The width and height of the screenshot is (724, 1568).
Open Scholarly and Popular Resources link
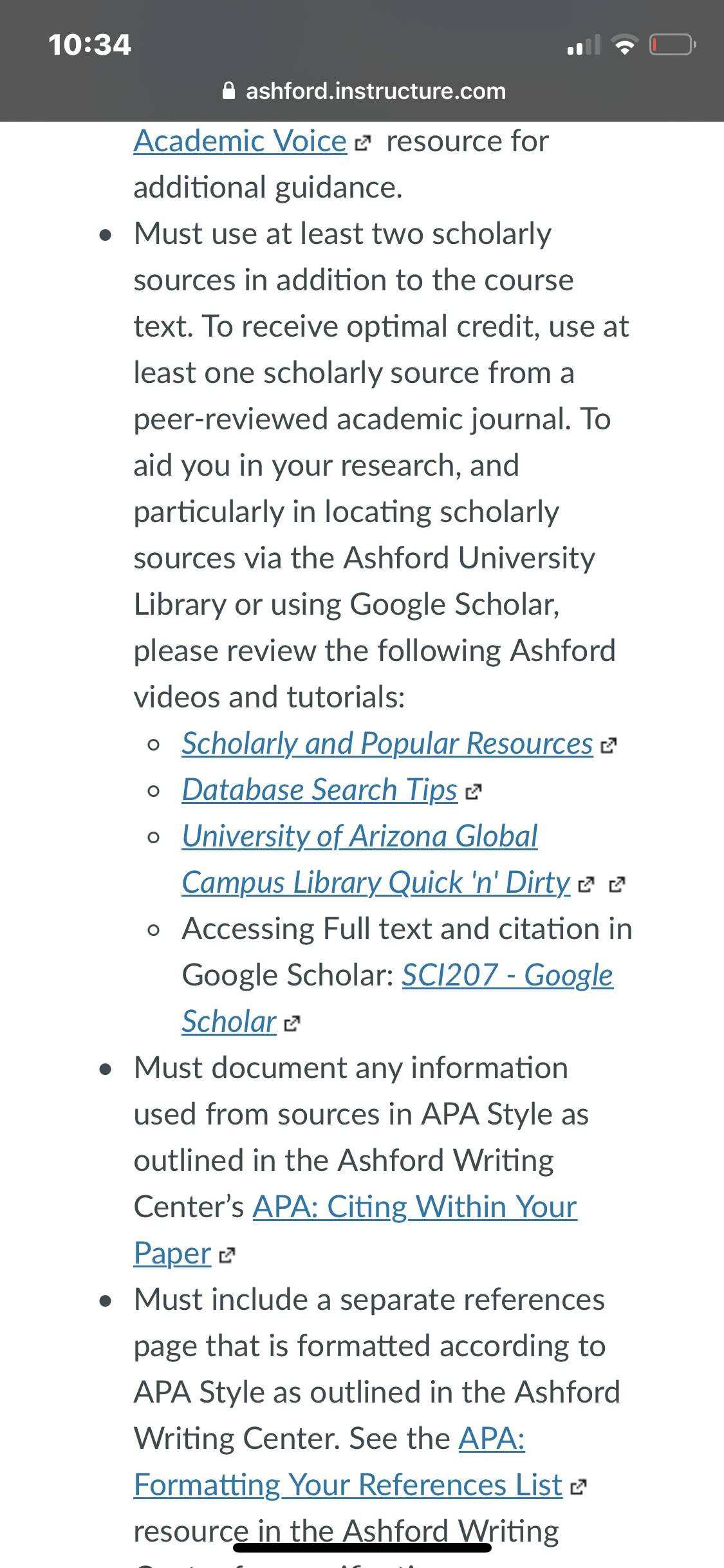click(387, 743)
